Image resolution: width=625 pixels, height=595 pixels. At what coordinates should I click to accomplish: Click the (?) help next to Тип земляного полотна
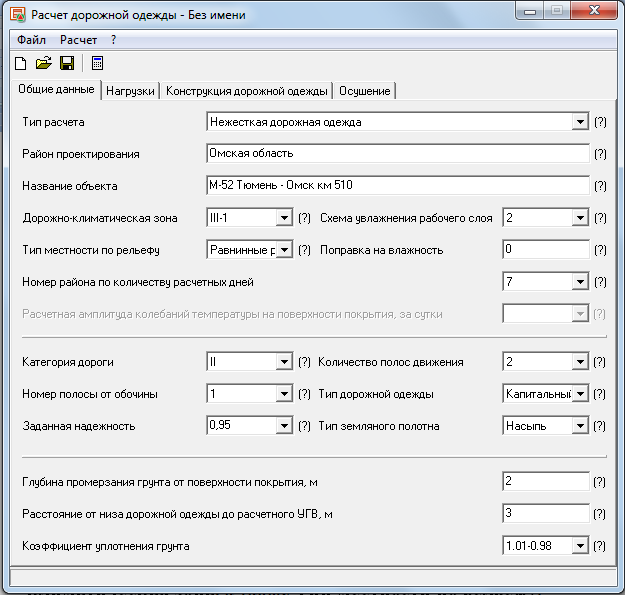[599, 426]
